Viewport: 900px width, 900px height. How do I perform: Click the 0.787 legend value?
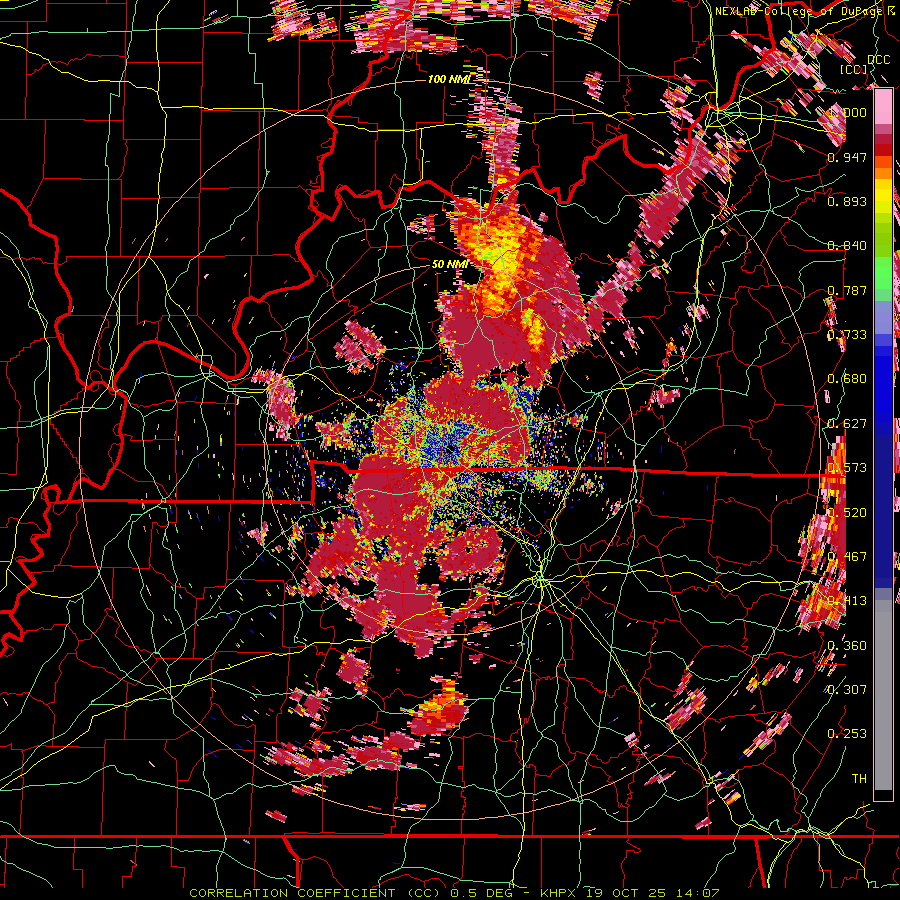[847, 290]
